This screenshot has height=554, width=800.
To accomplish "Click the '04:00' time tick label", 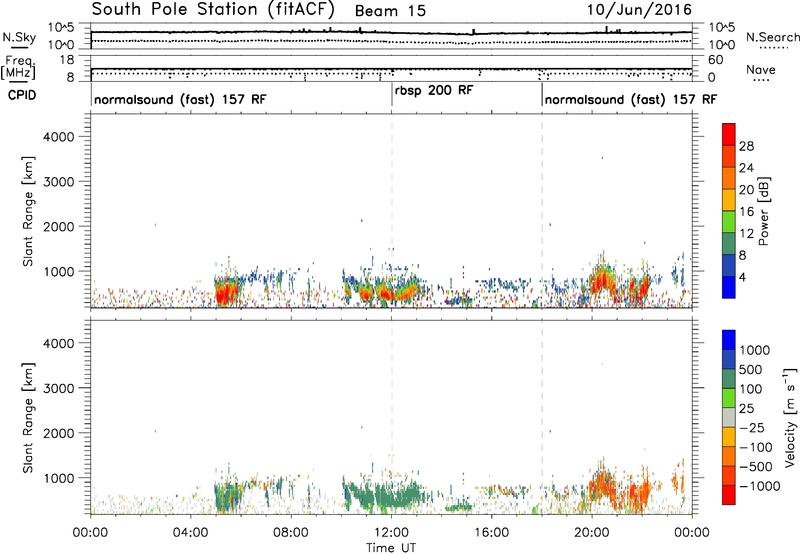I will [190, 533].
